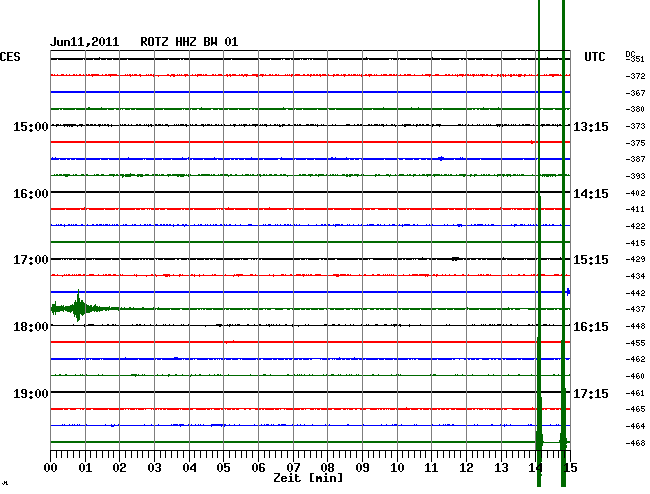
Task: Click DC offset value -462
Action: coord(635,359)
